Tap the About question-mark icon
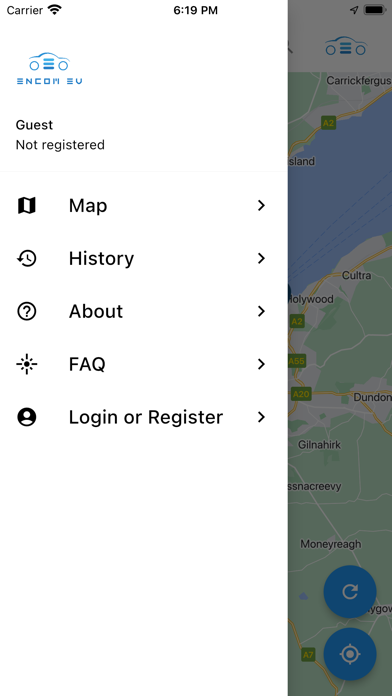Viewport: 392px width, 696px height. point(27,311)
